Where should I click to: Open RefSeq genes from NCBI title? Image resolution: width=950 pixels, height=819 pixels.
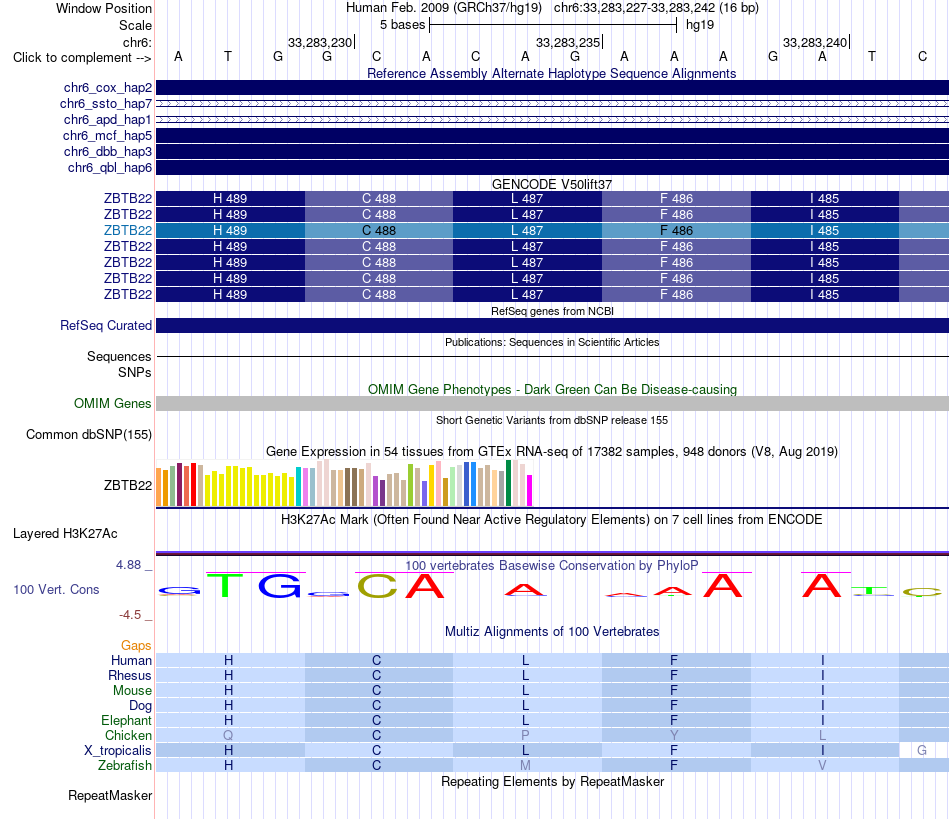tap(552, 311)
